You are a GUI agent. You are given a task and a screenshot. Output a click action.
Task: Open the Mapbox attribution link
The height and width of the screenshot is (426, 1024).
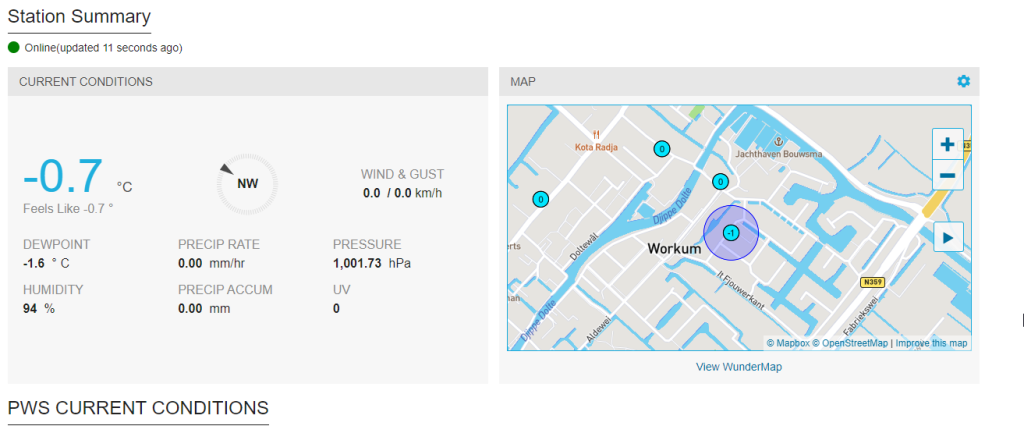tap(788, 343)
